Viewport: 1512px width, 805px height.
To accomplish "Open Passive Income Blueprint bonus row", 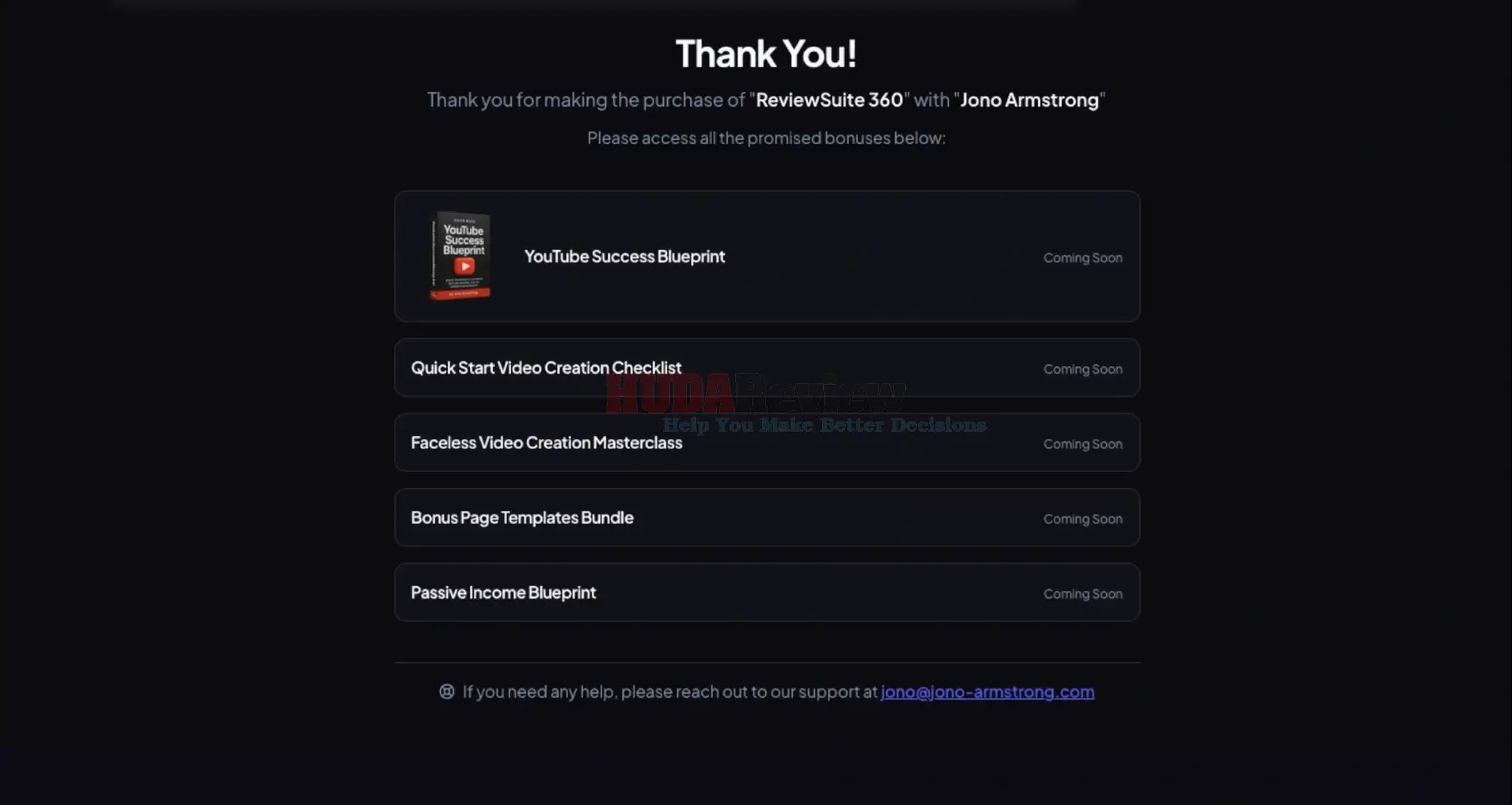I will pyautogui.click(x=767, y=592).
